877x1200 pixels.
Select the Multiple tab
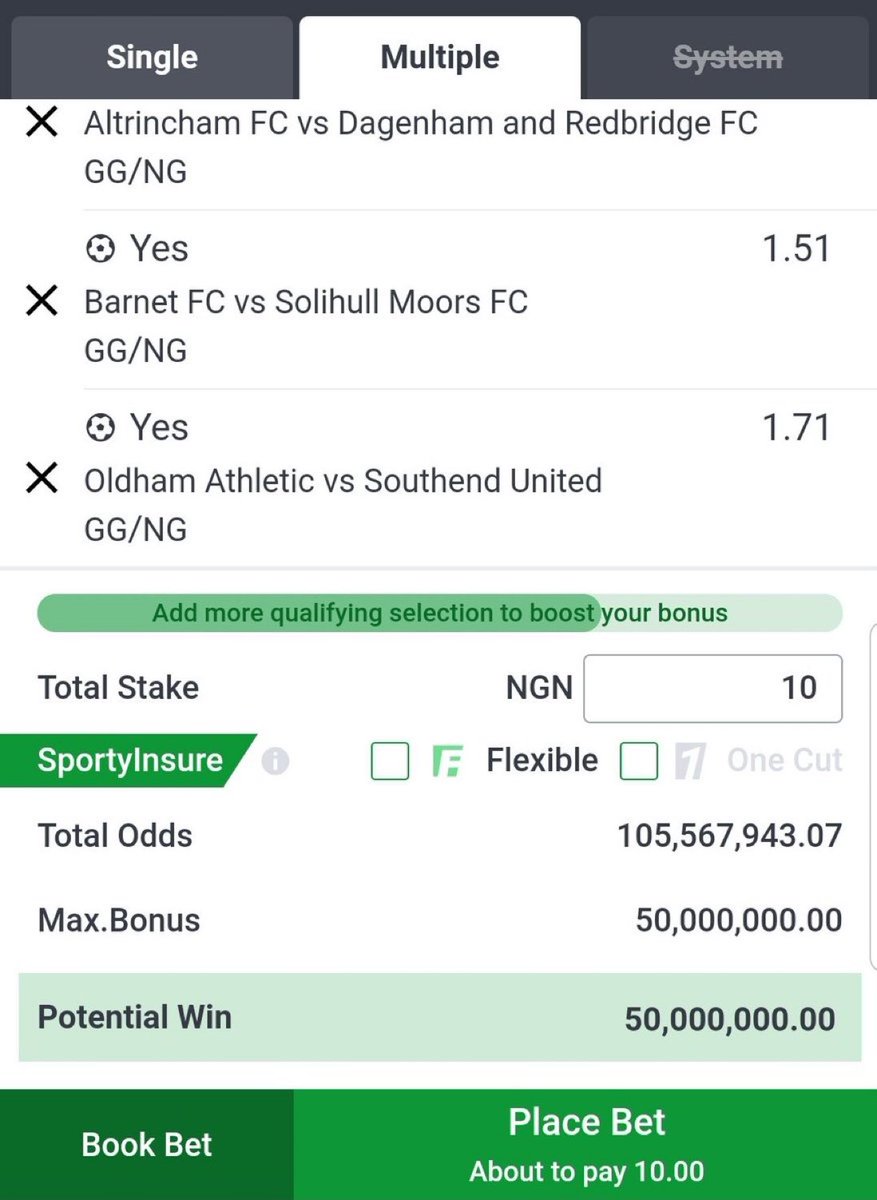point(440,58)
